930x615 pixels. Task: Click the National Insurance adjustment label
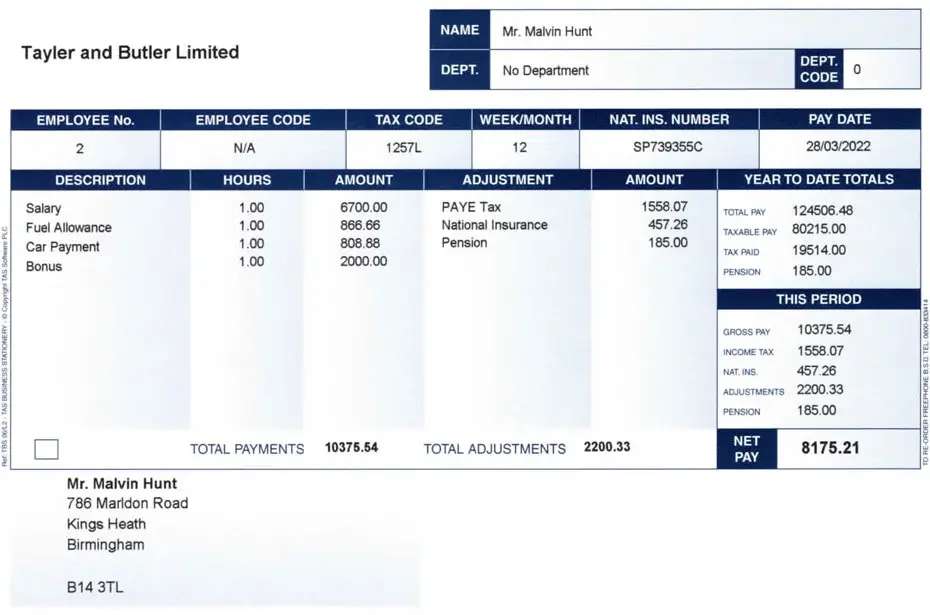pos(494,225)
